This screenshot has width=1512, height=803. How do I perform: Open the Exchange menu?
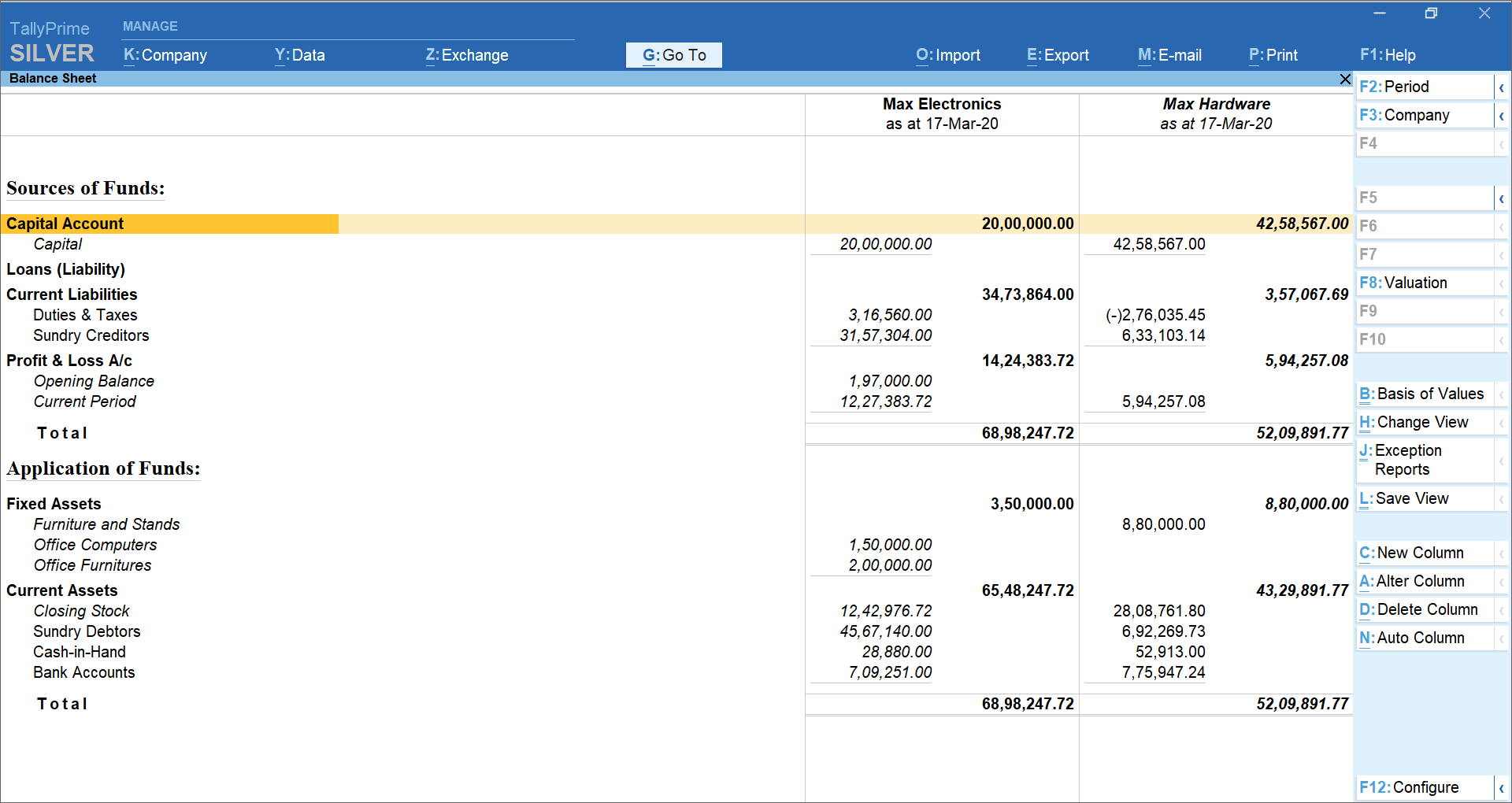click(x=466, y=55)
